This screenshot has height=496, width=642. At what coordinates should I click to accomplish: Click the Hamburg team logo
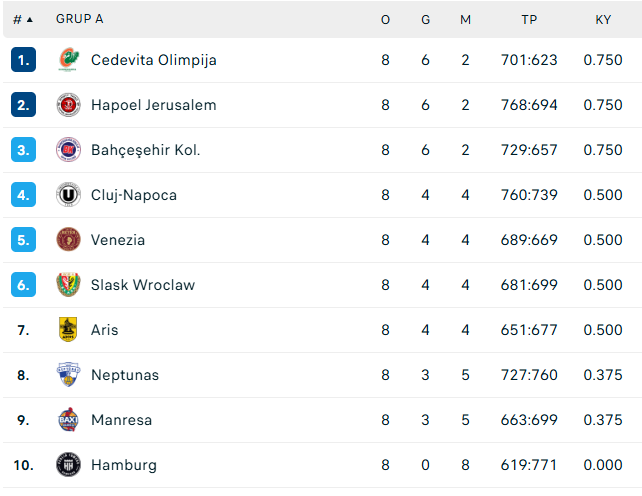(x=68, y=465)
